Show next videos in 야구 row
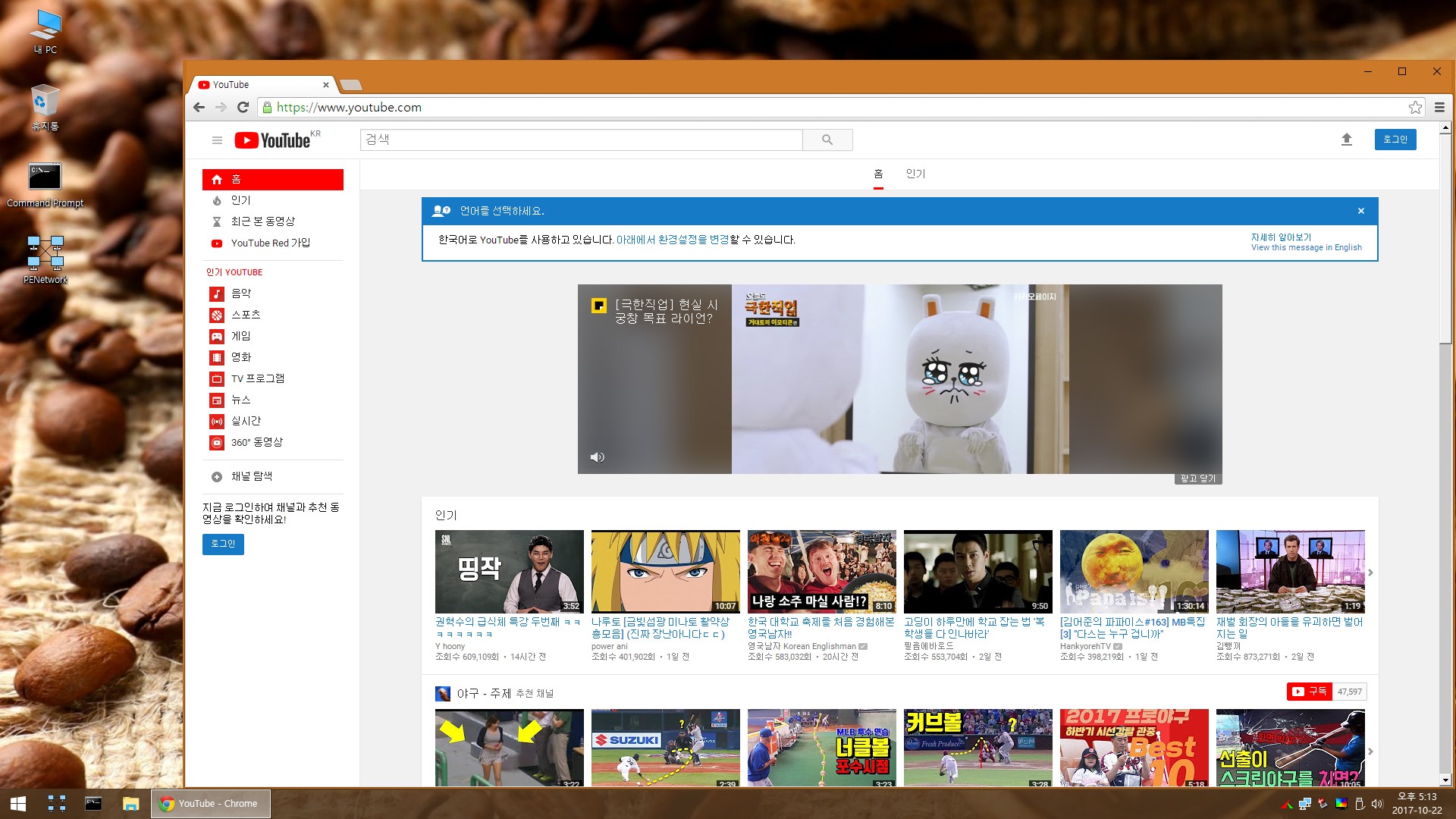The image size is (1456, 819). pyautogui.click(x=1370, y=752)
